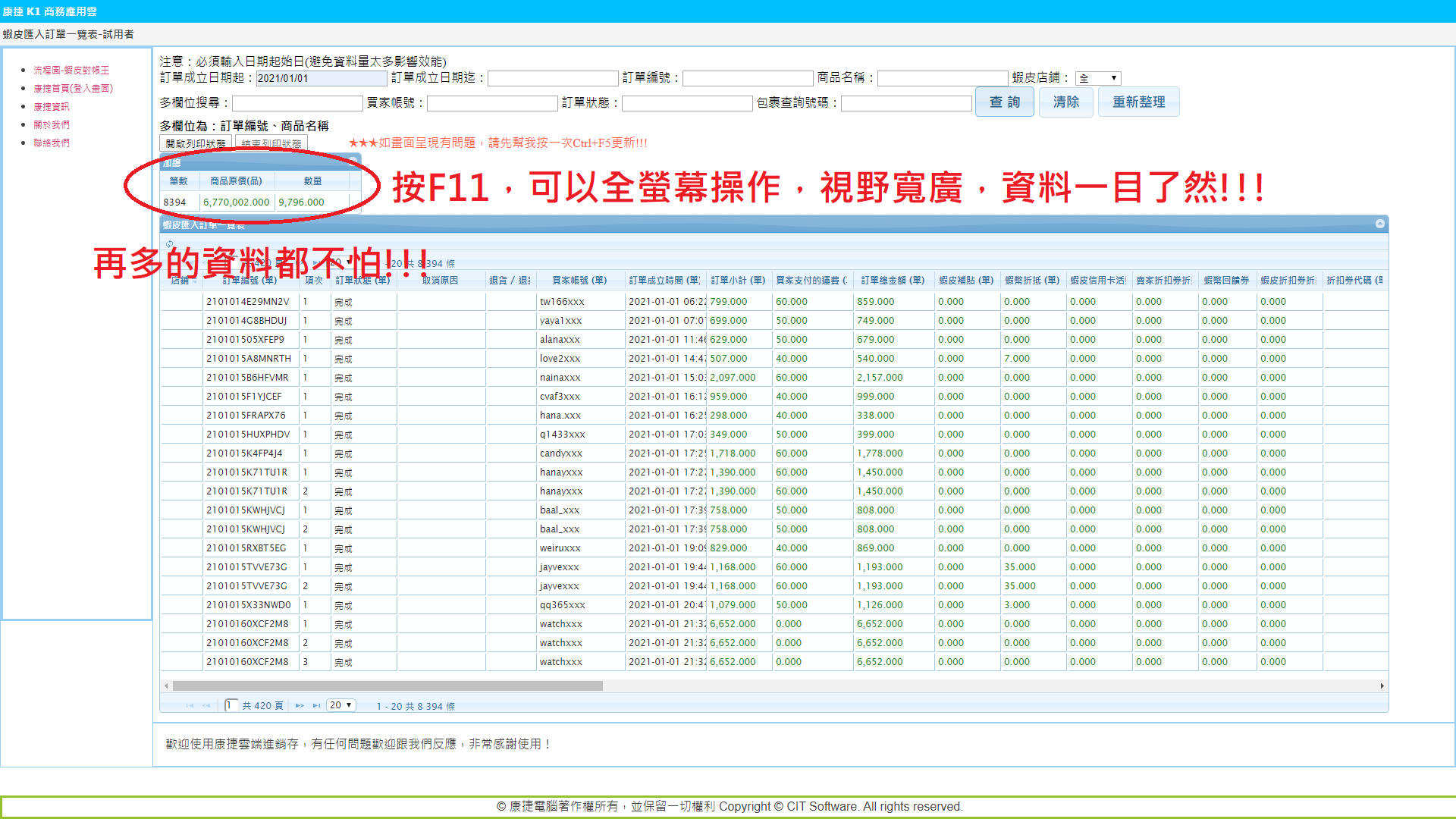The image size is (1456, 819).
Task: Open 流程圖-蝦皮對帳王 sidebar link
Action: 71,70
